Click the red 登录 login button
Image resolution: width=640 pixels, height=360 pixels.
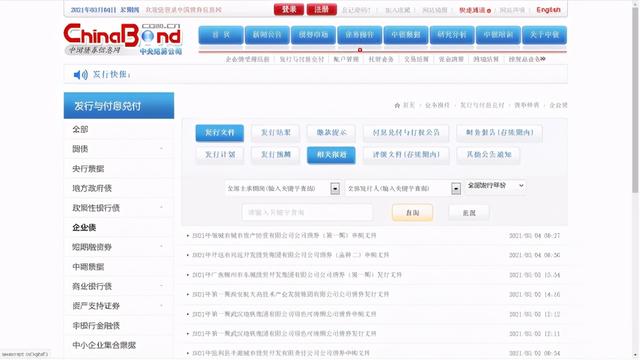[289, 9]
